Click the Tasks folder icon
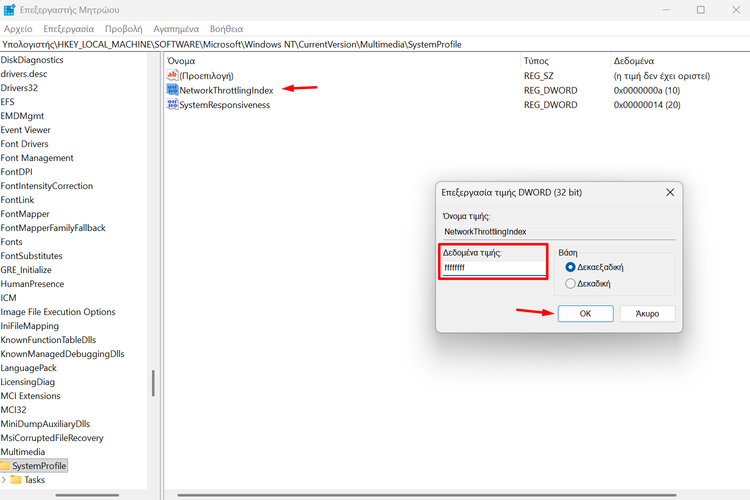Viewport: 750px width, 500px height. pos(16,479)
